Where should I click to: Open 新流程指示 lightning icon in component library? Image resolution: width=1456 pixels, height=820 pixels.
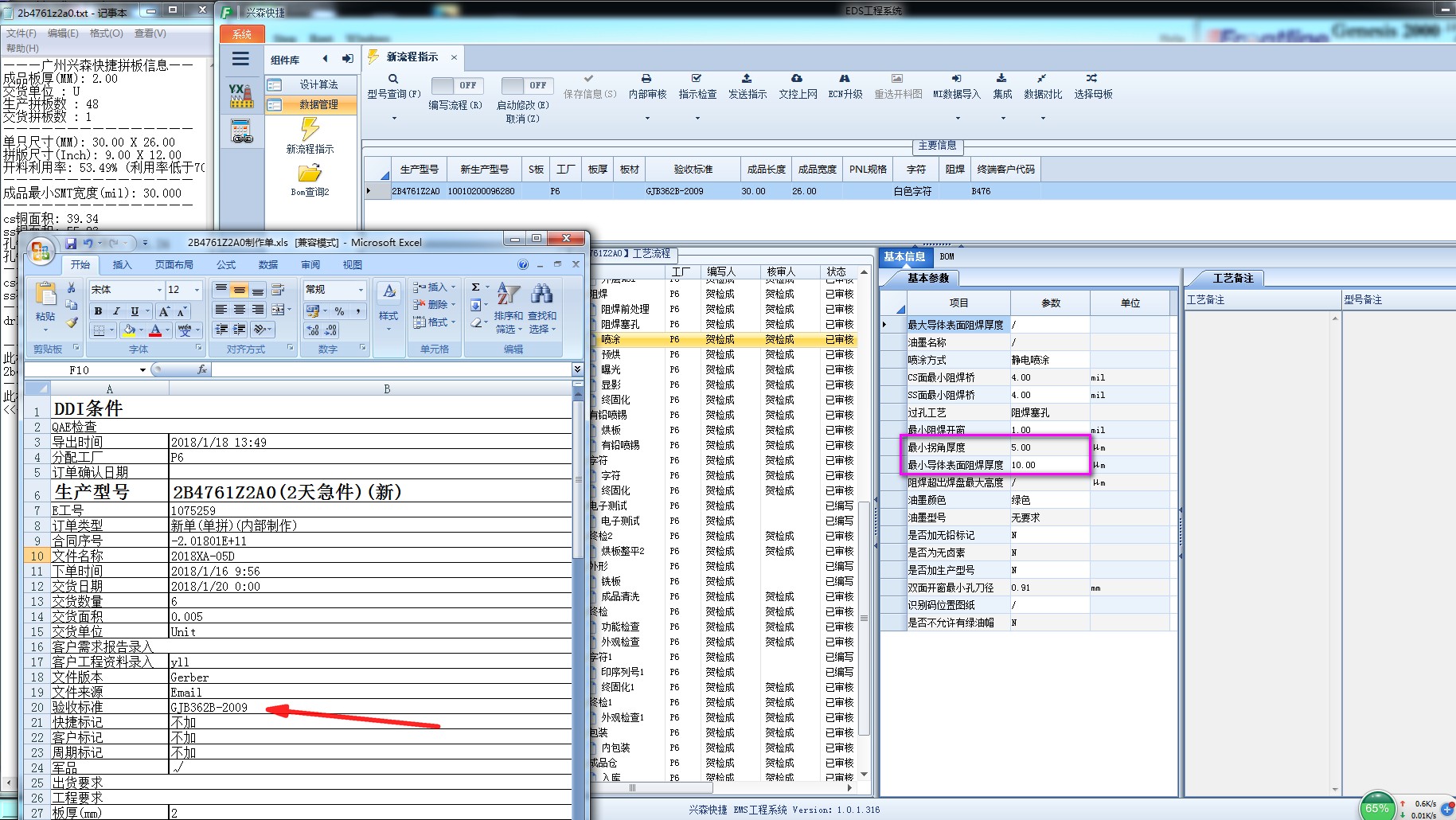310,128
